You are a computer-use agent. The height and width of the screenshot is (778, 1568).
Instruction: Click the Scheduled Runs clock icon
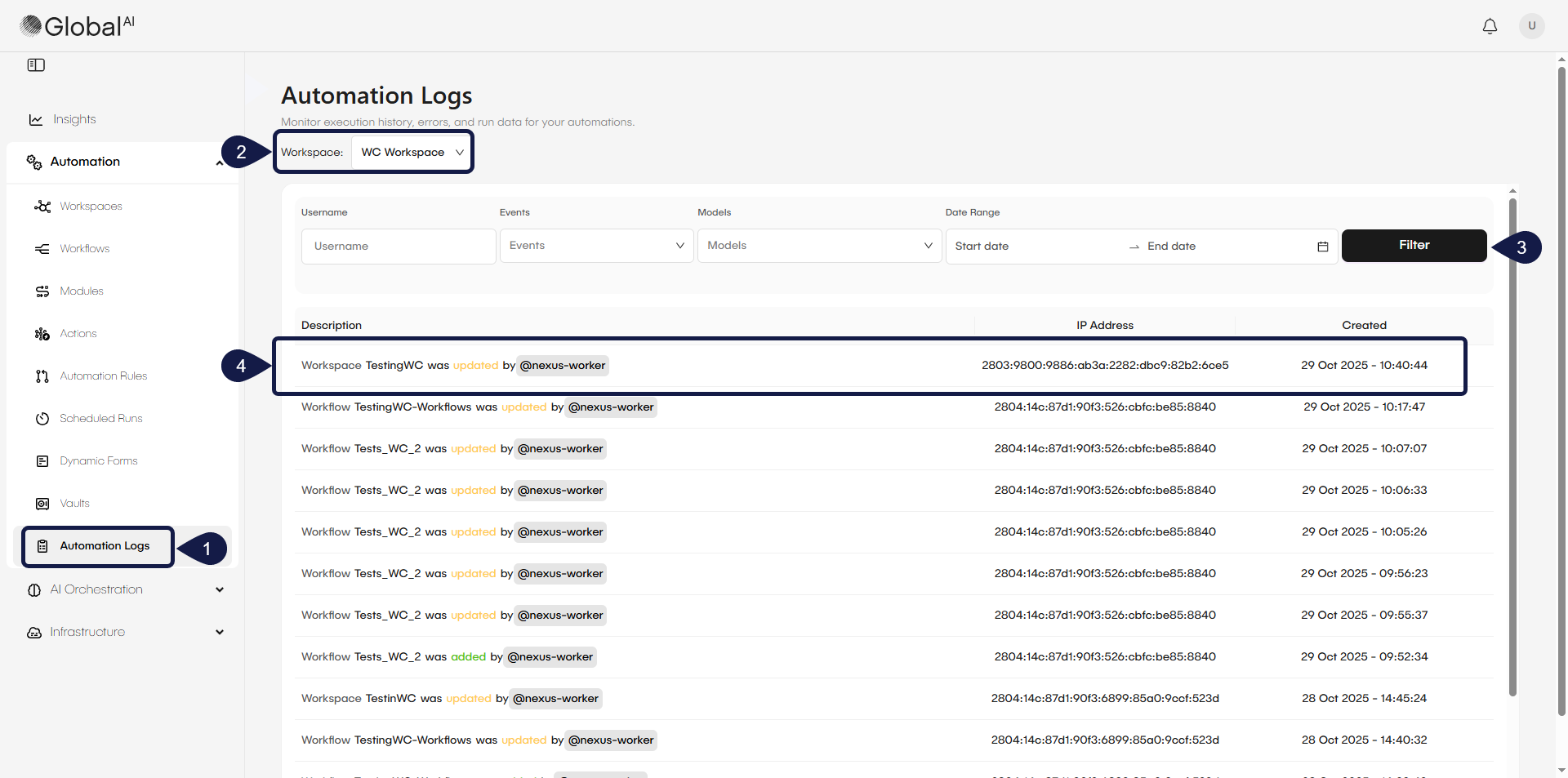click(42, 419)
